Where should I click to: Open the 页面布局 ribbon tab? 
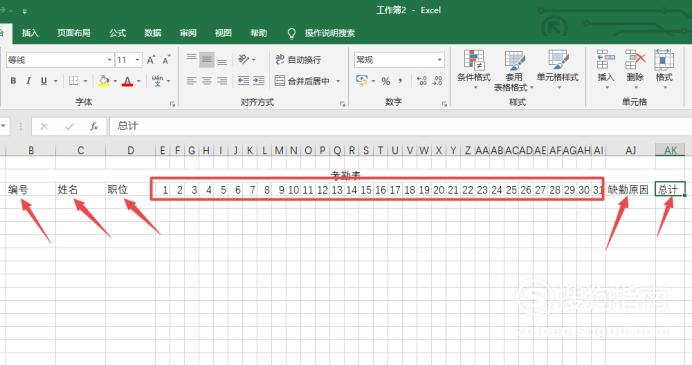(x=74, y=33)
